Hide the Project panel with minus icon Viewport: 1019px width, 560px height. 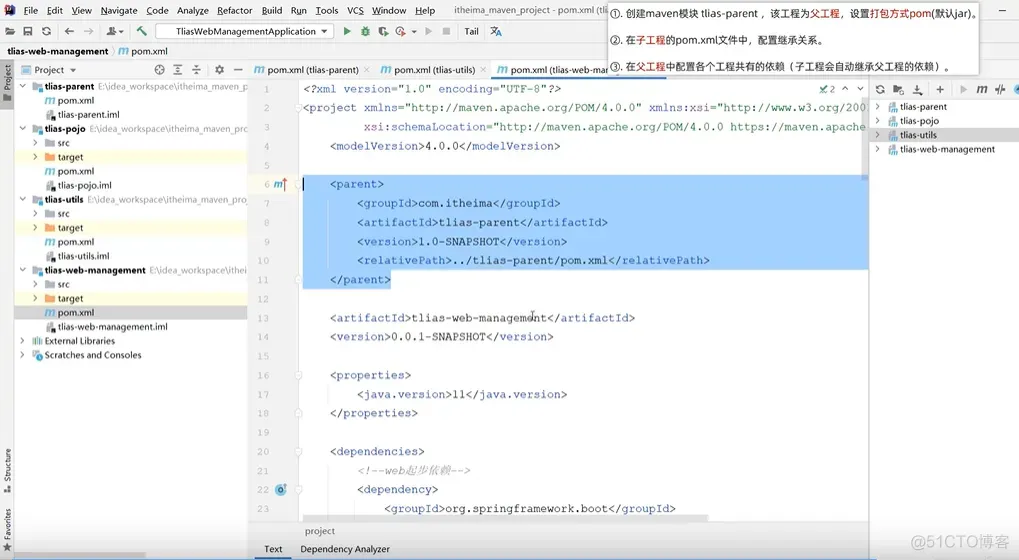238,70
